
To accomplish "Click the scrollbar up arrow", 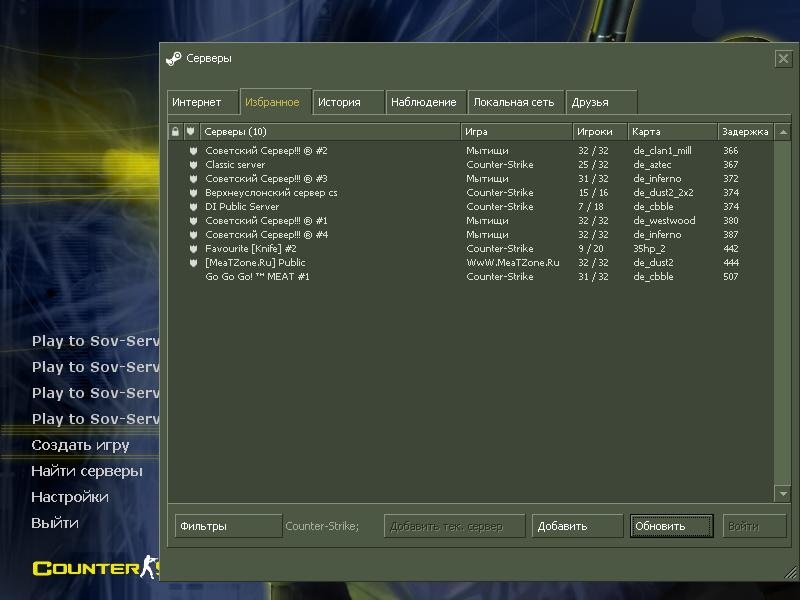I will click(783, 132).
